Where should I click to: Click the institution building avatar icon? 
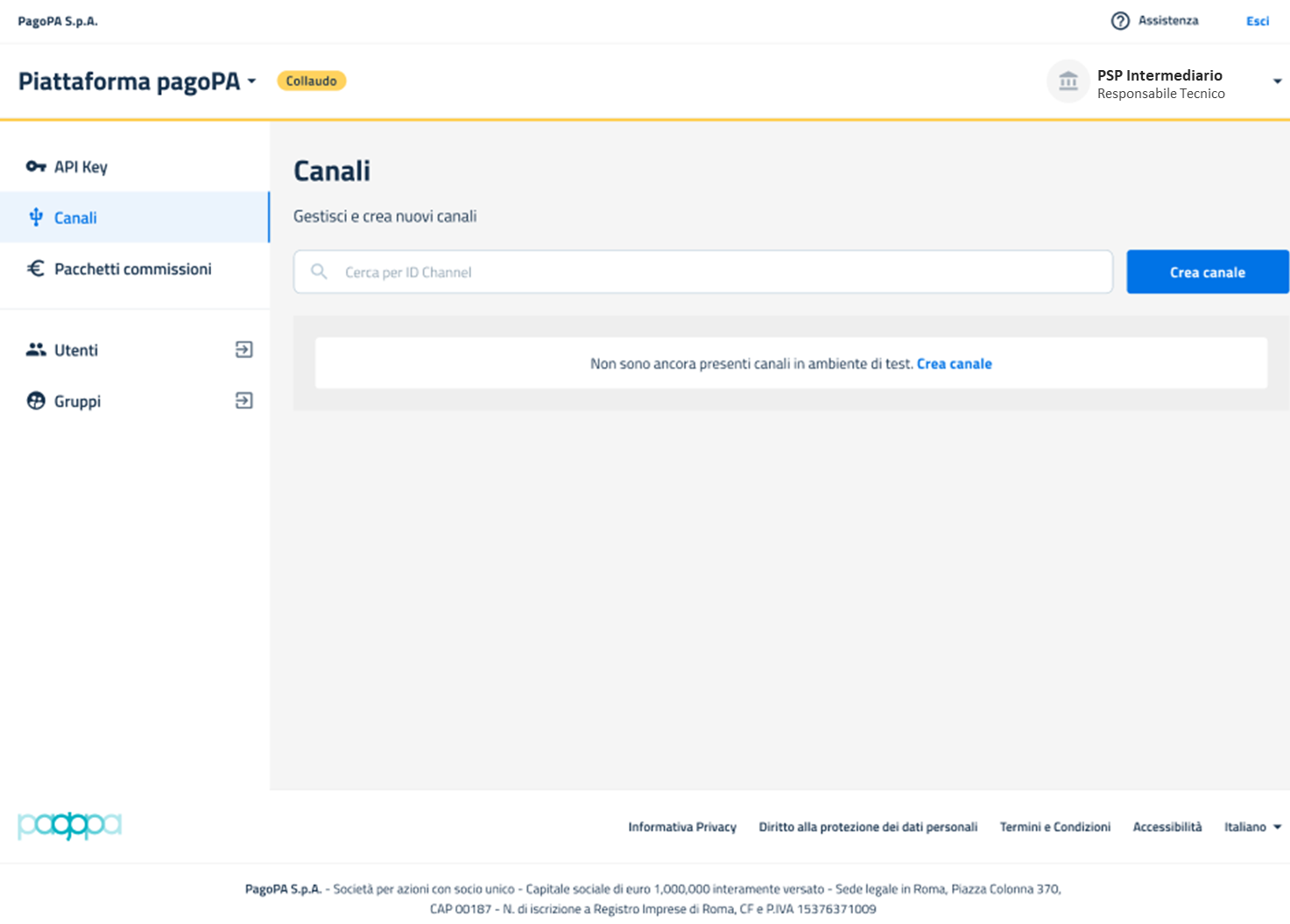(1068, 81)
